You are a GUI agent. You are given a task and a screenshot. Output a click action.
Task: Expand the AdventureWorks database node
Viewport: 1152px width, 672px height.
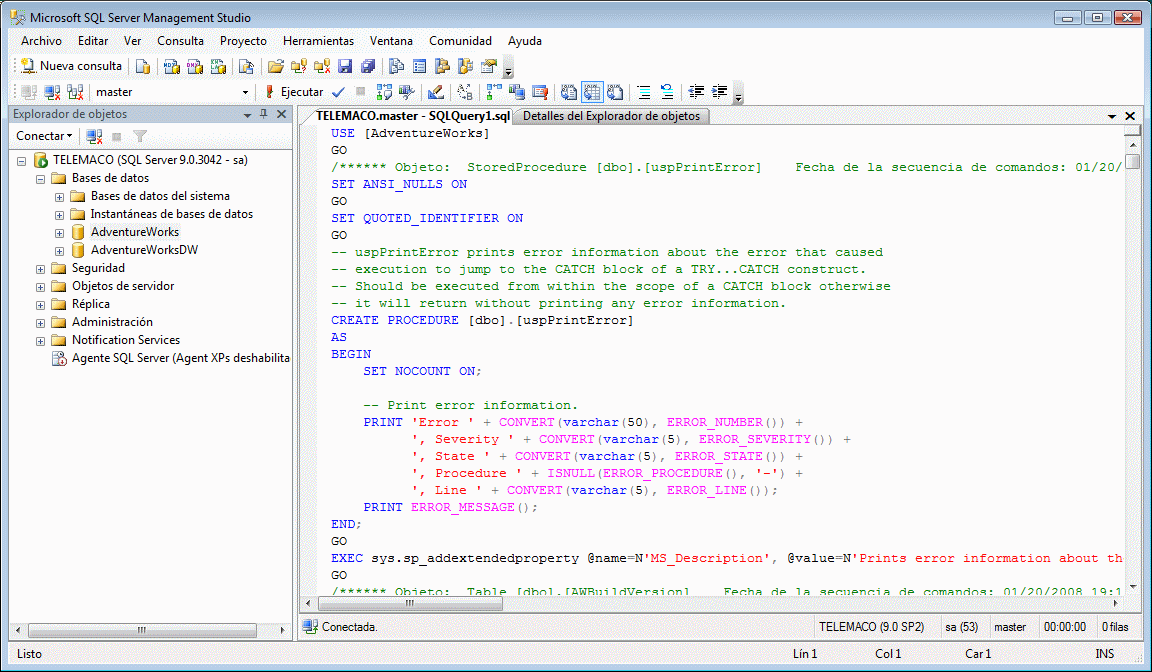(x=60, y=233)
